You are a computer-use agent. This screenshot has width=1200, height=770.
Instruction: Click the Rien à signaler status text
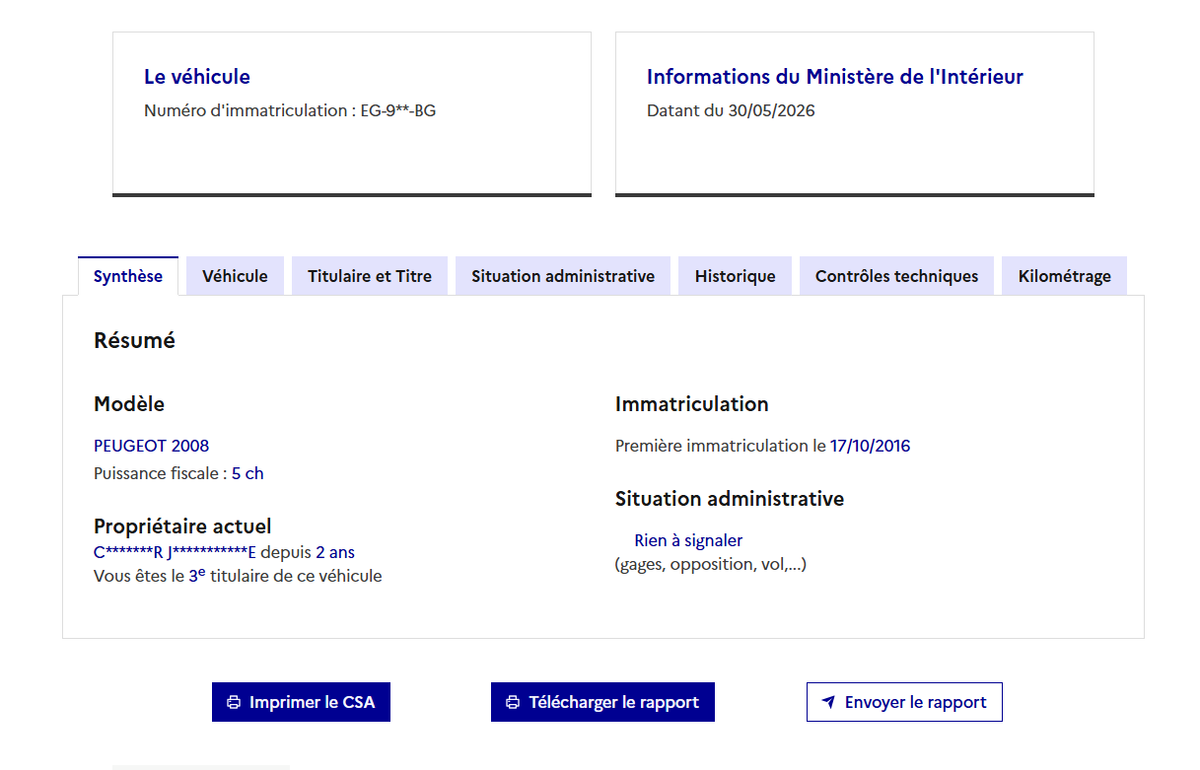click(688, 541)
